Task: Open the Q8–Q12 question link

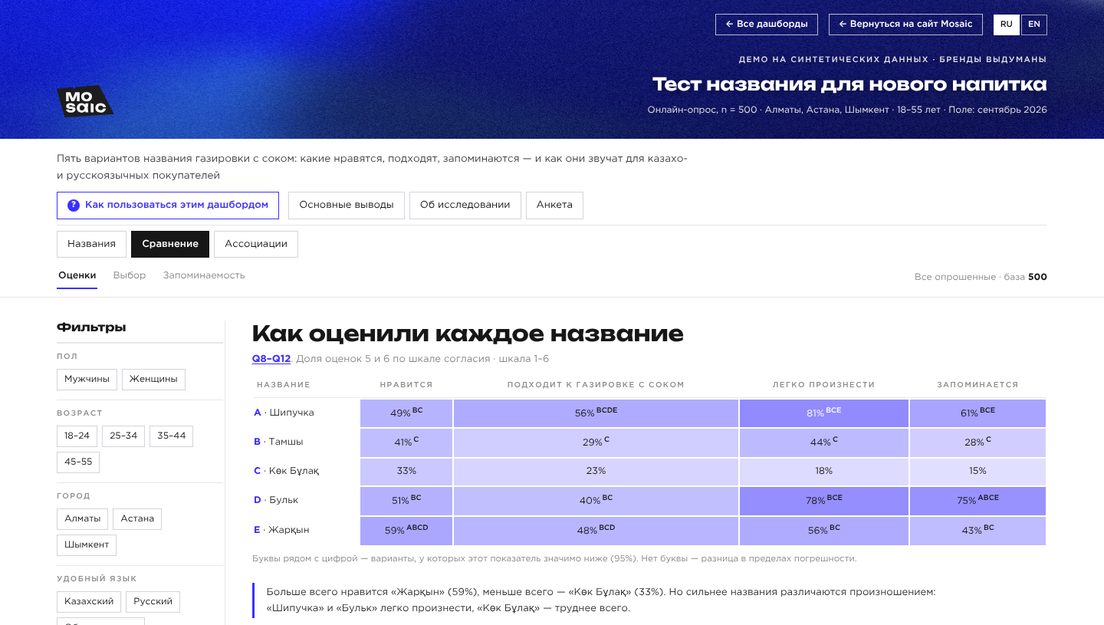Action: click(271, 358)
